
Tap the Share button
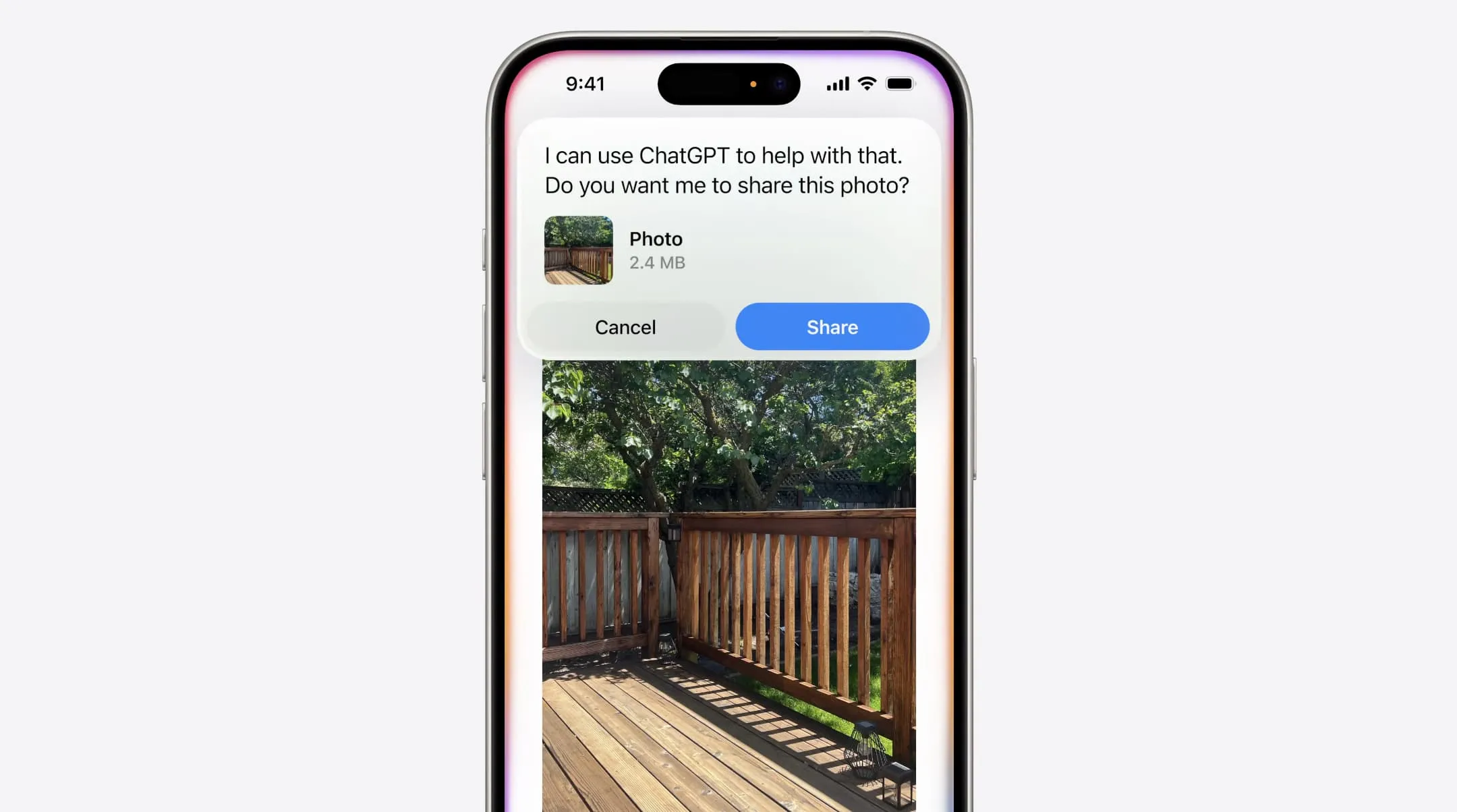832,326
